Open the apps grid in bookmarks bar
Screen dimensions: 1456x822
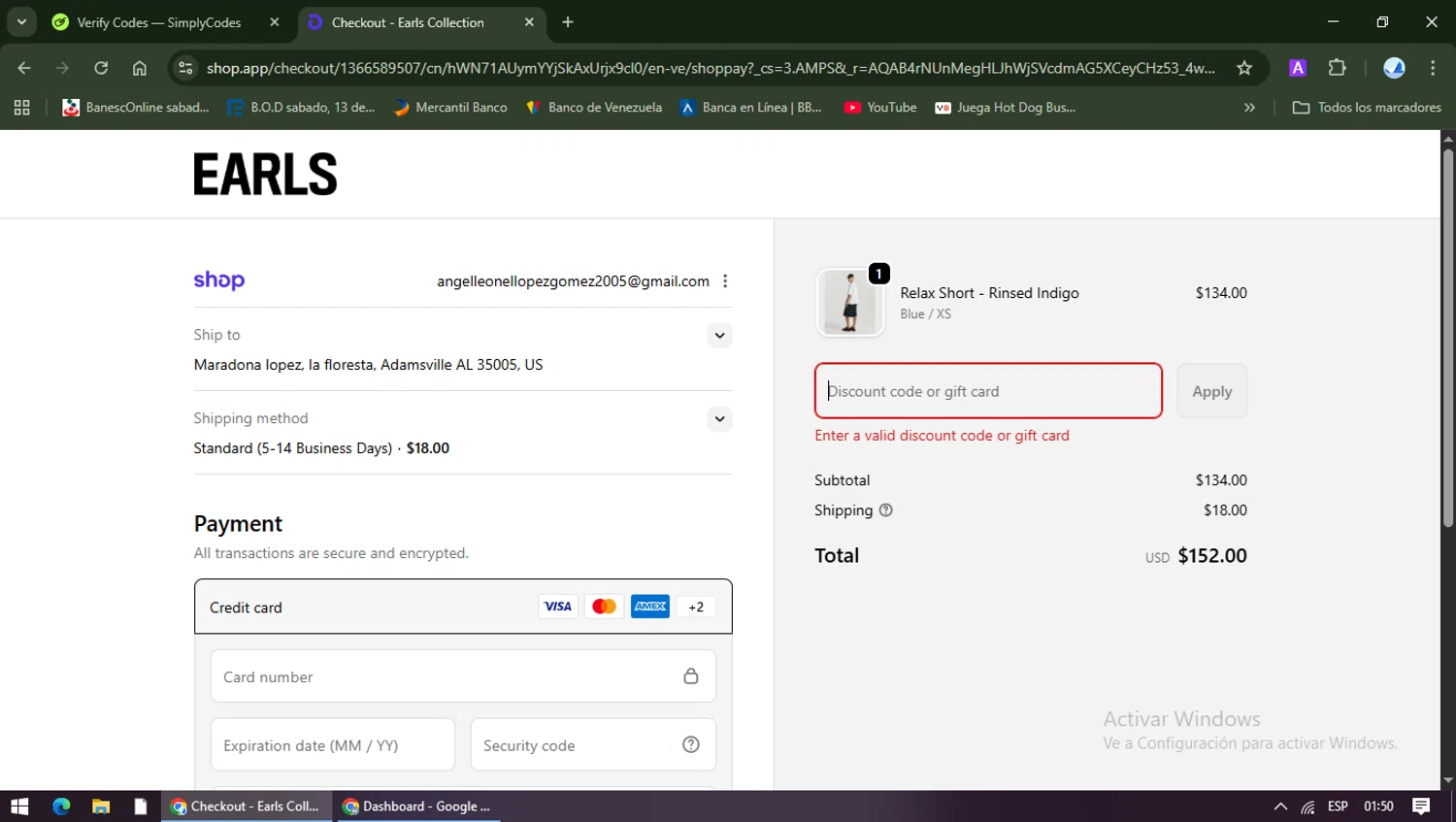click(21, 108)
